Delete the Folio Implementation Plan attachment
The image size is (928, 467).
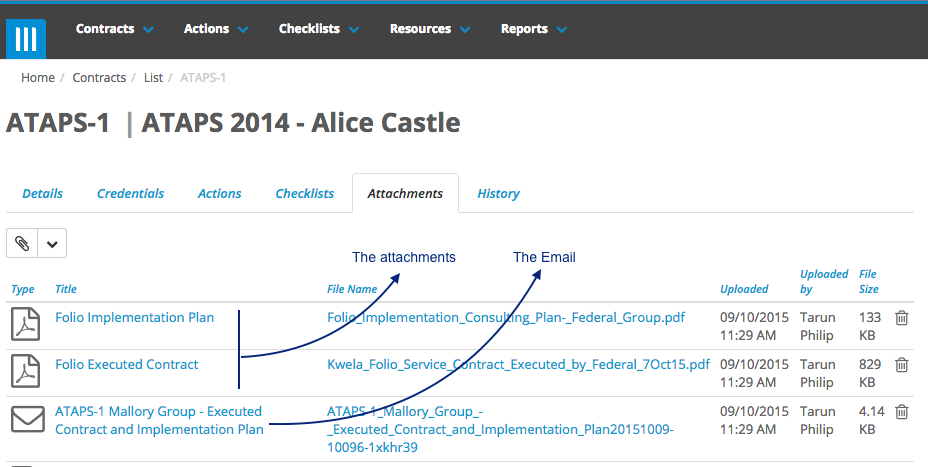(901, 318)
